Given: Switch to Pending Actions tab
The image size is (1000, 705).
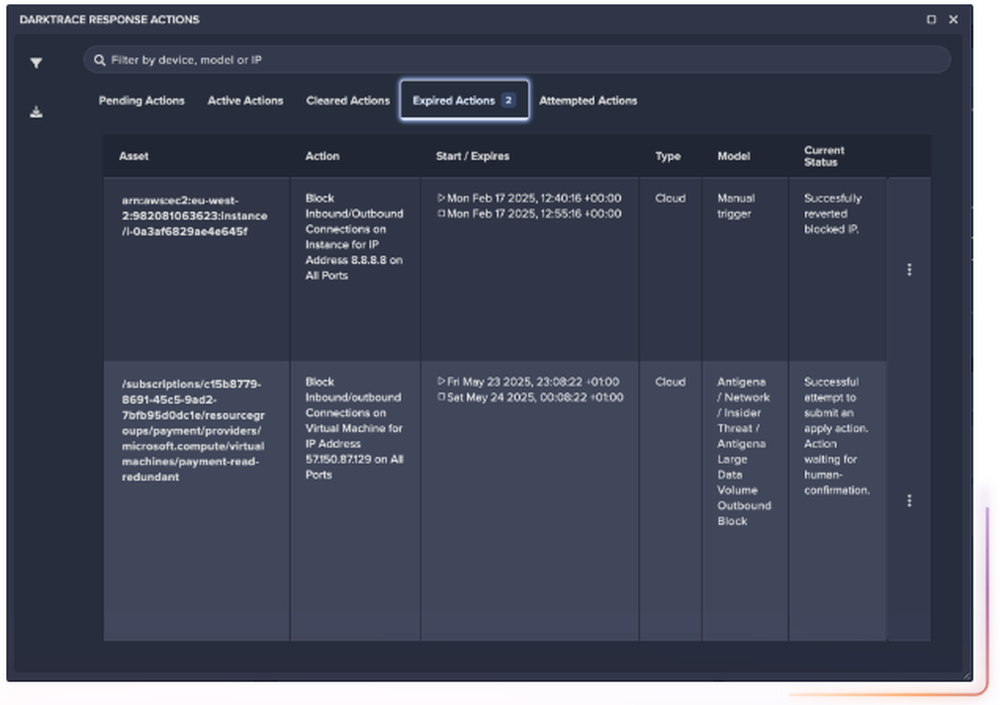Looking at the screenshot, I should pyautogui.click(x=142, y=101).
